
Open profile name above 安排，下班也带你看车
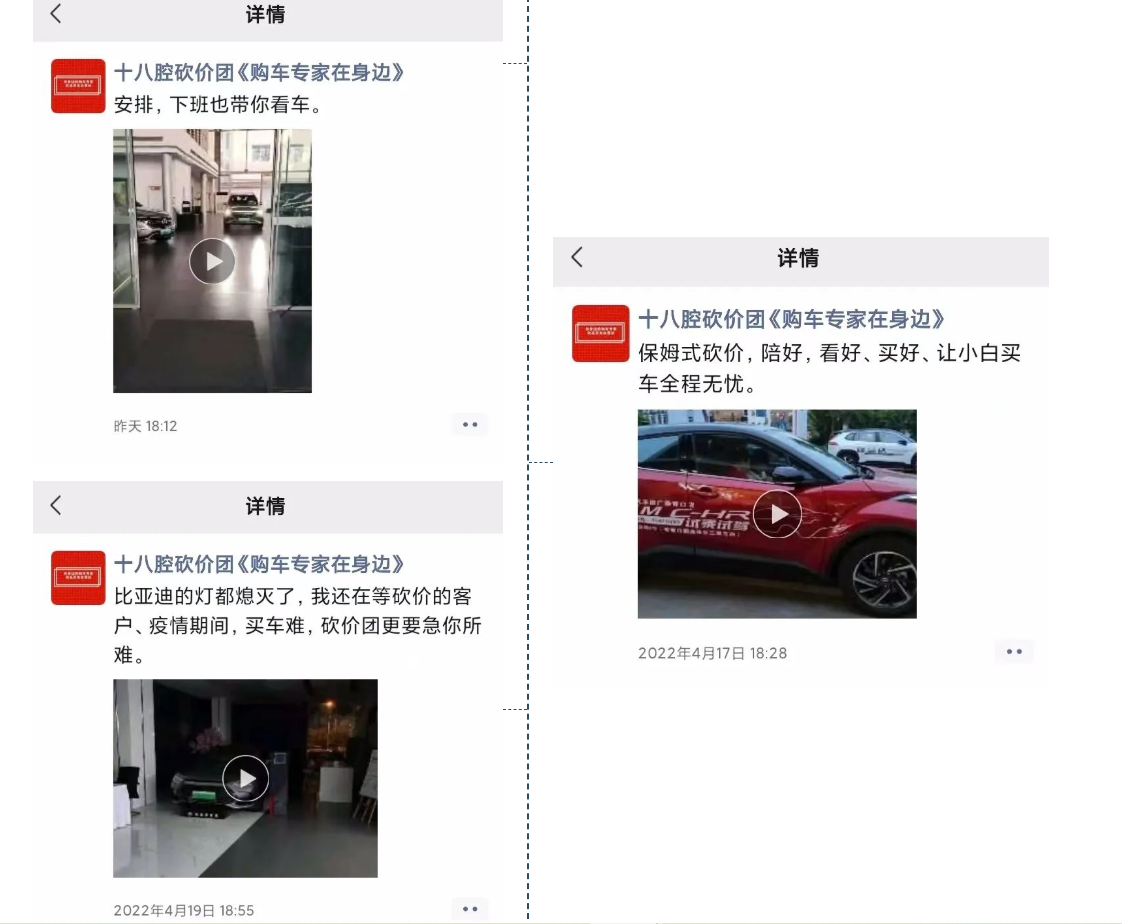tap(260, 72)
